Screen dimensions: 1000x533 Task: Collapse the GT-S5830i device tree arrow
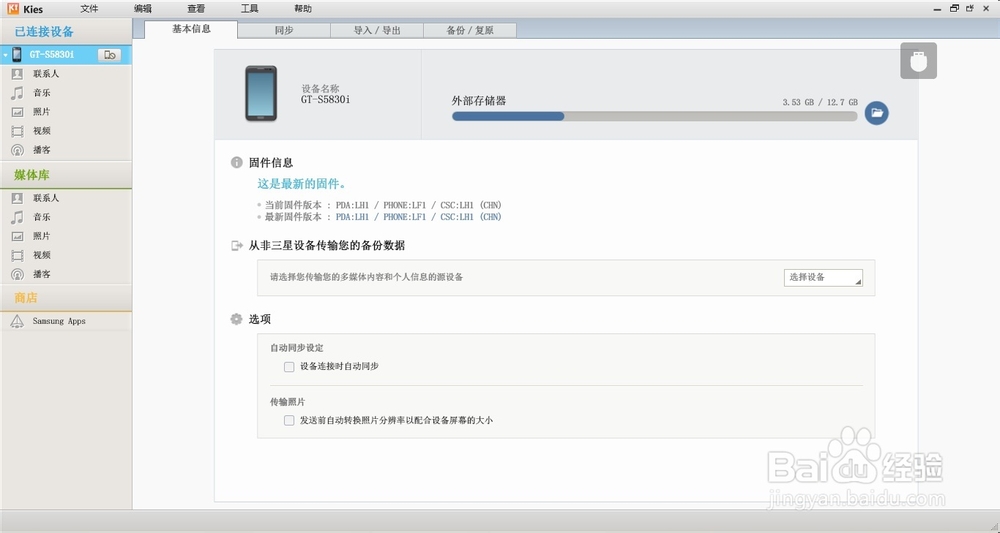pos(5,55)
